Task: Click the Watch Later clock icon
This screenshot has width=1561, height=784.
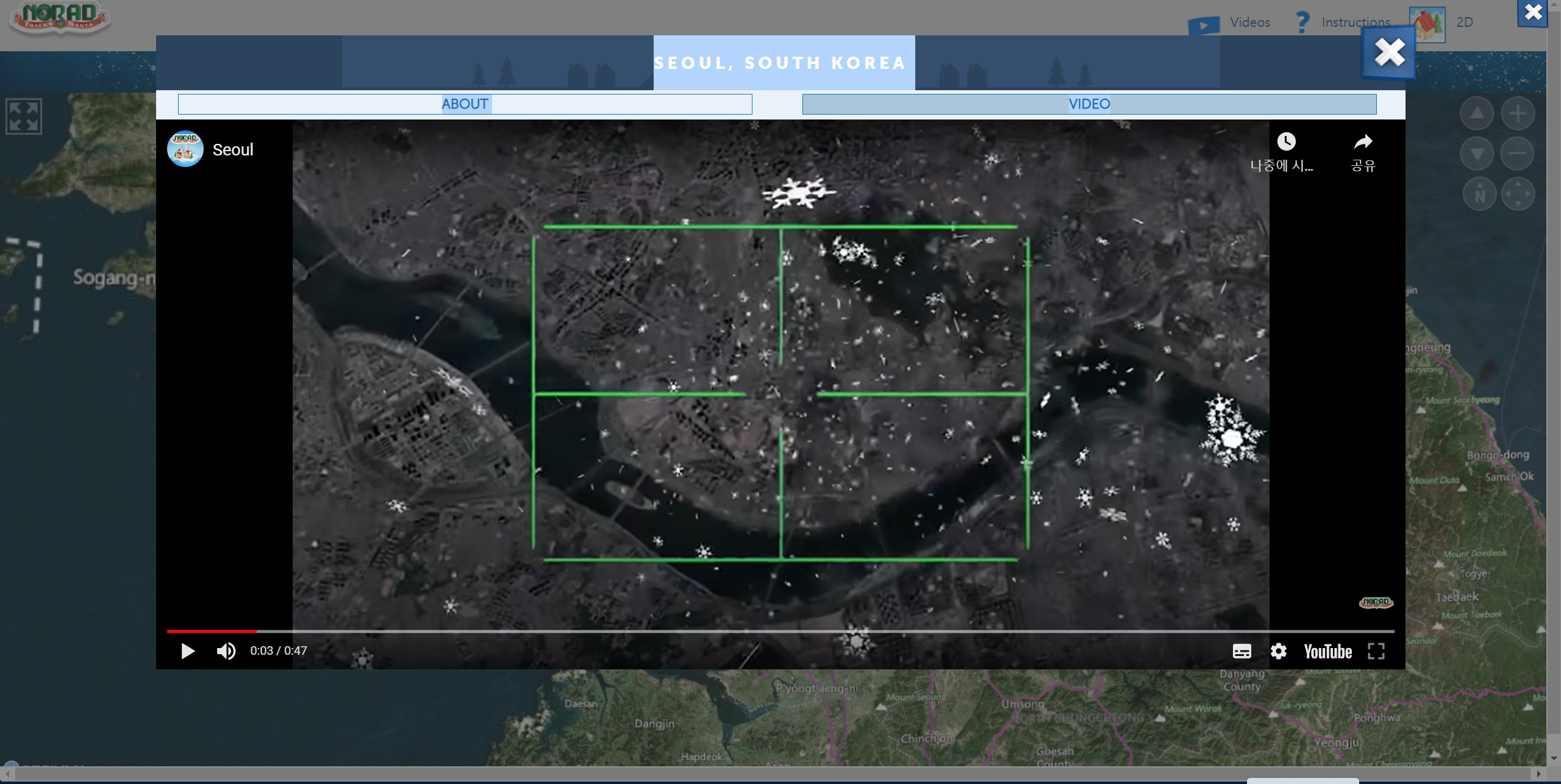Action: coord(1286,142)
